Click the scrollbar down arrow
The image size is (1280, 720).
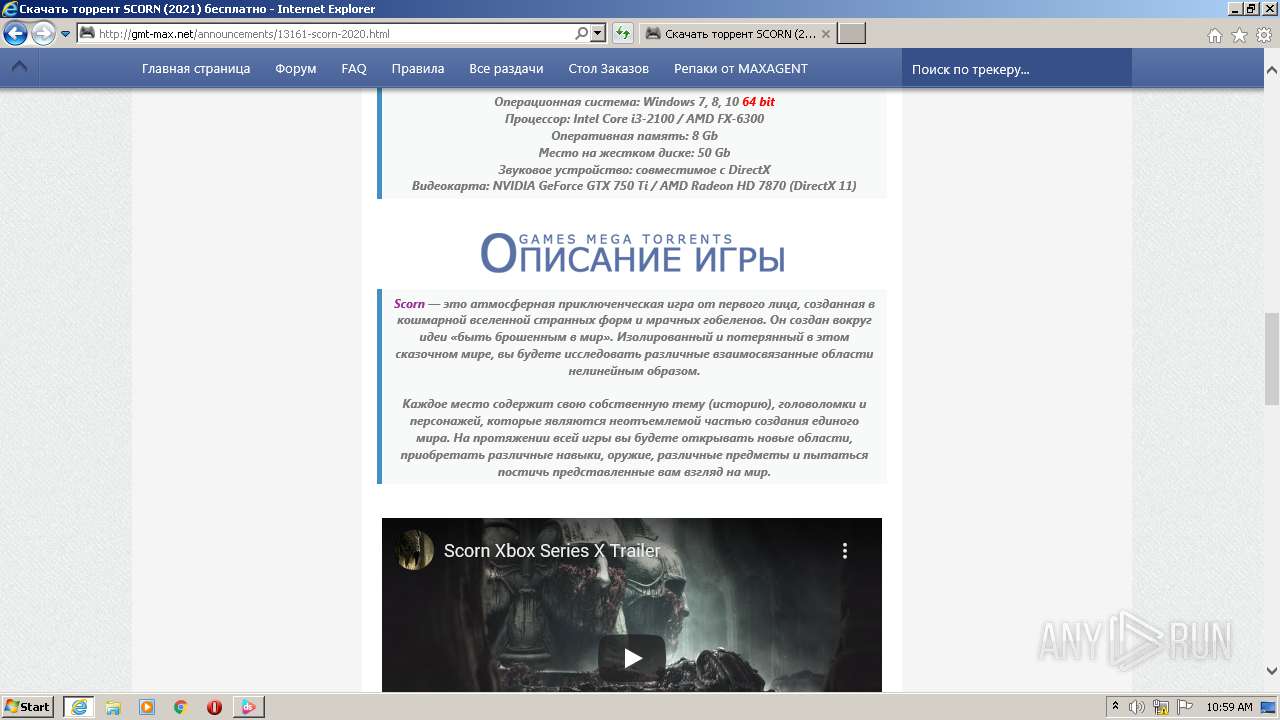(x=1272, y=671)
